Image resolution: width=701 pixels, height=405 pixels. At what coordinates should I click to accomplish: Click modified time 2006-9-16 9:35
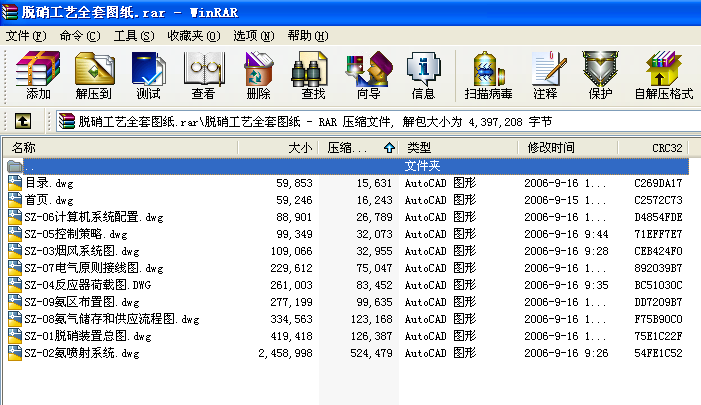(566, 285)
